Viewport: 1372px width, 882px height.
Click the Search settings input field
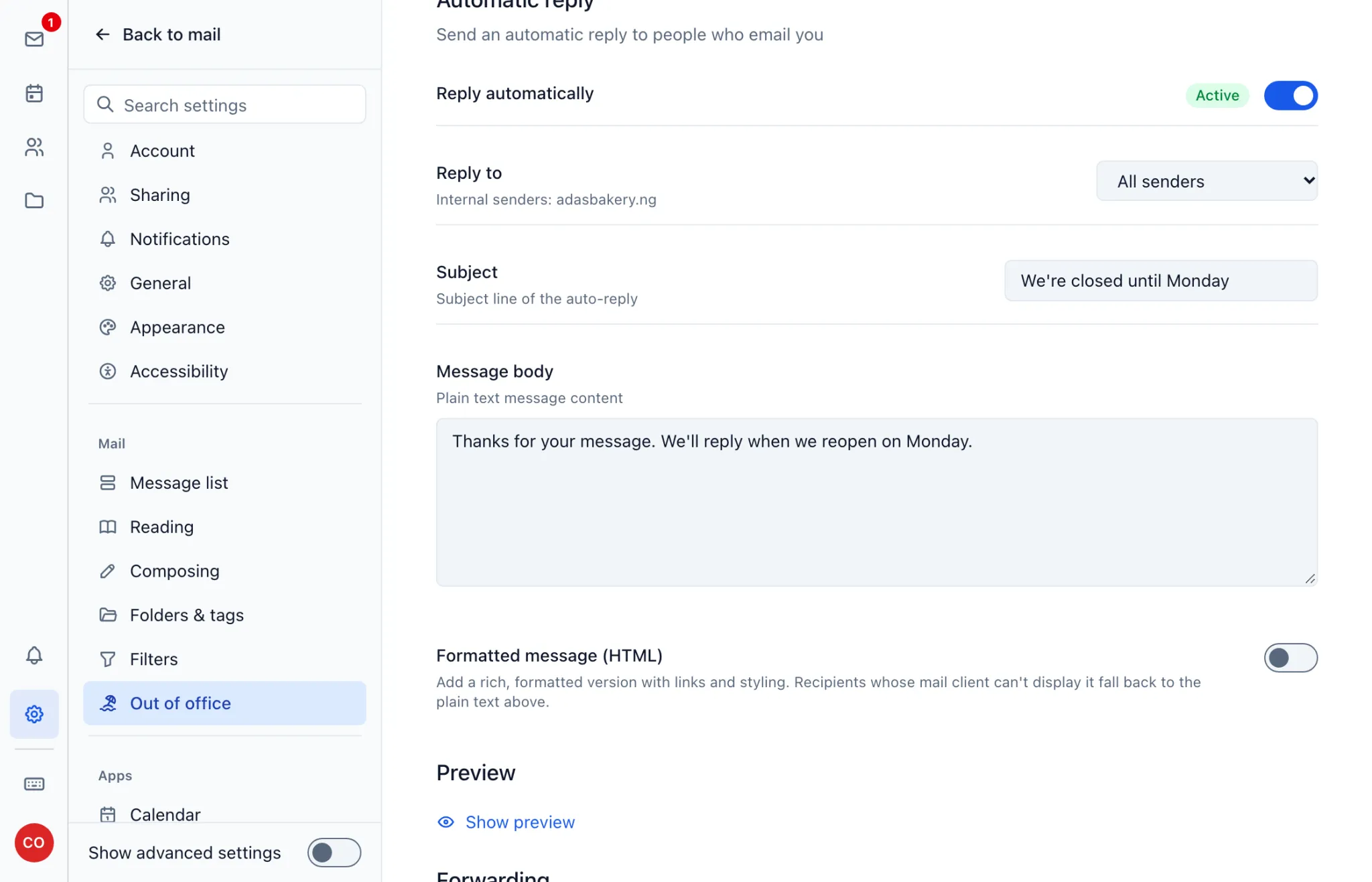[x=224, y=104]
